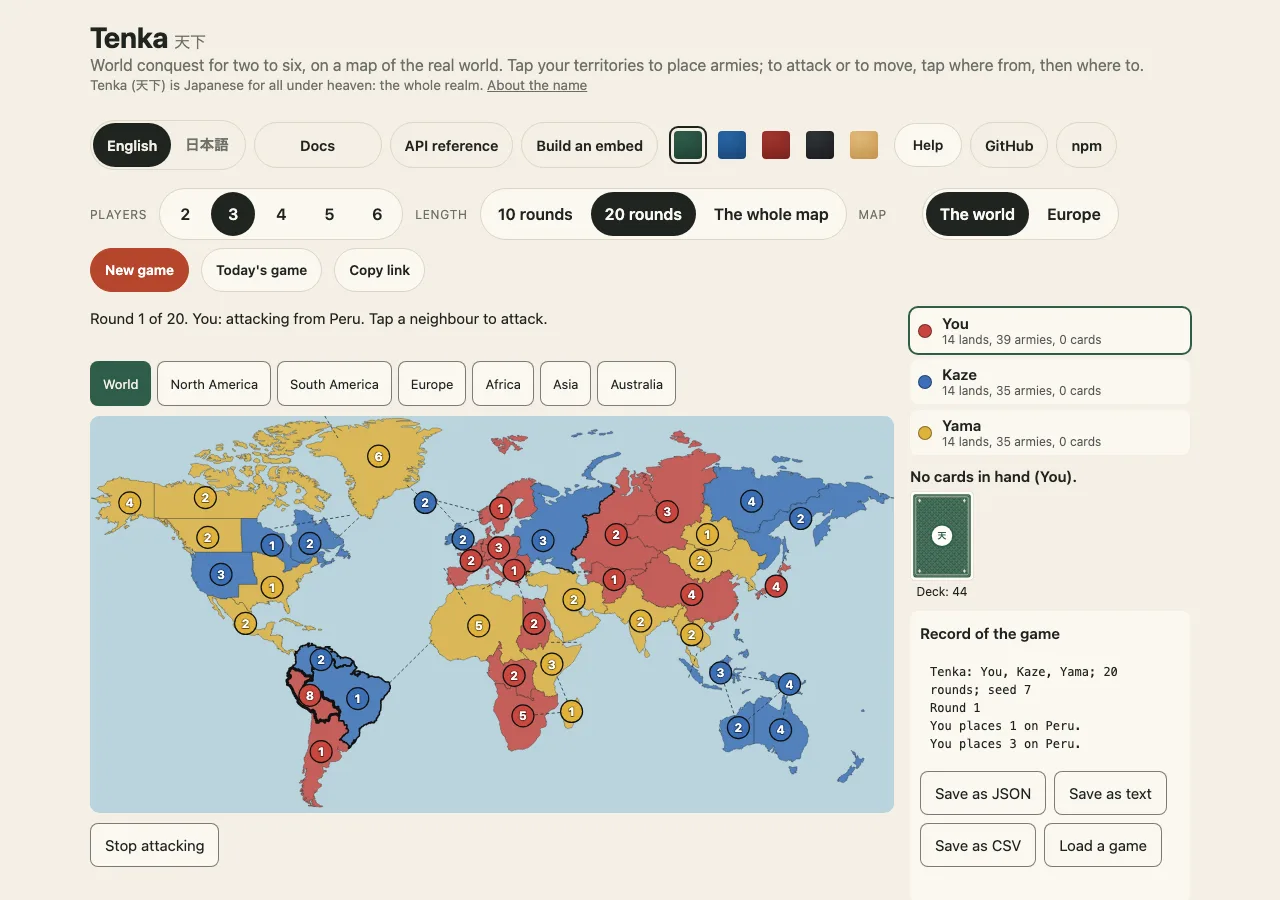Viewport: 1280px width, 900px height.
Task: Pick the tan color theme swatch
Action: tap(864, 145)
